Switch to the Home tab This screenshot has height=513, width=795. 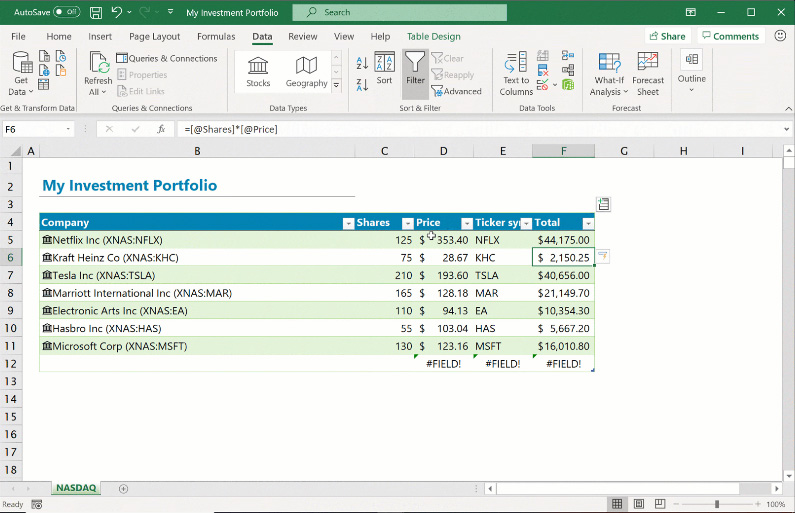pos(59,36)
